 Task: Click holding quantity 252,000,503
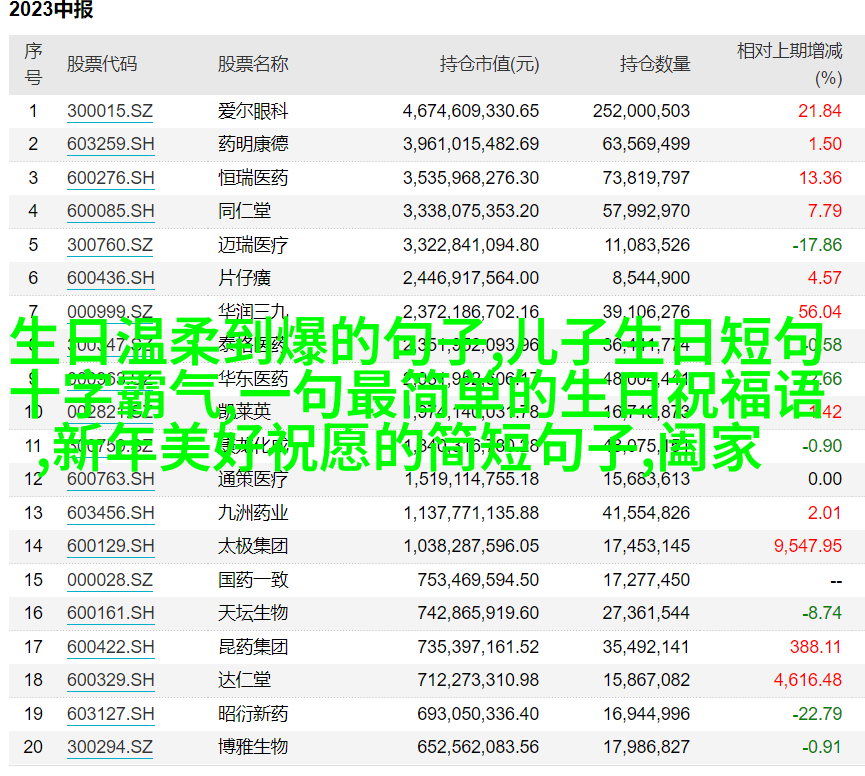coord(641,111)
